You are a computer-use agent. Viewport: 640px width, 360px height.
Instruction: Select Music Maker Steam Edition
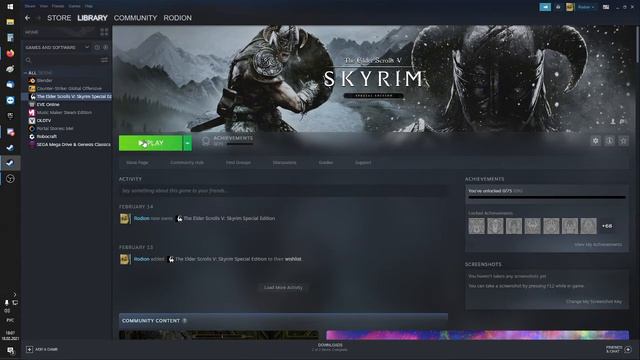point(64,112)
